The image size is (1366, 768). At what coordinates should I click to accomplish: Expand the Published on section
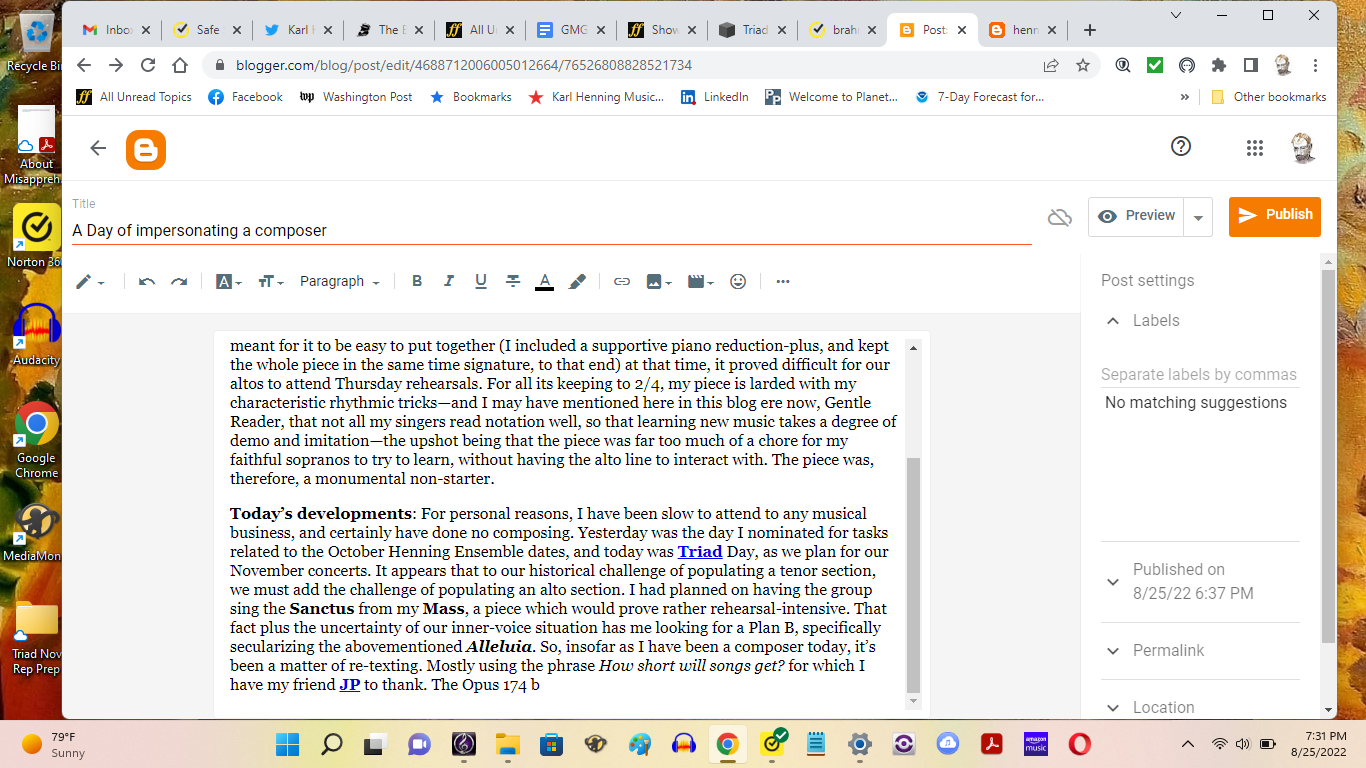[1112, 582]
